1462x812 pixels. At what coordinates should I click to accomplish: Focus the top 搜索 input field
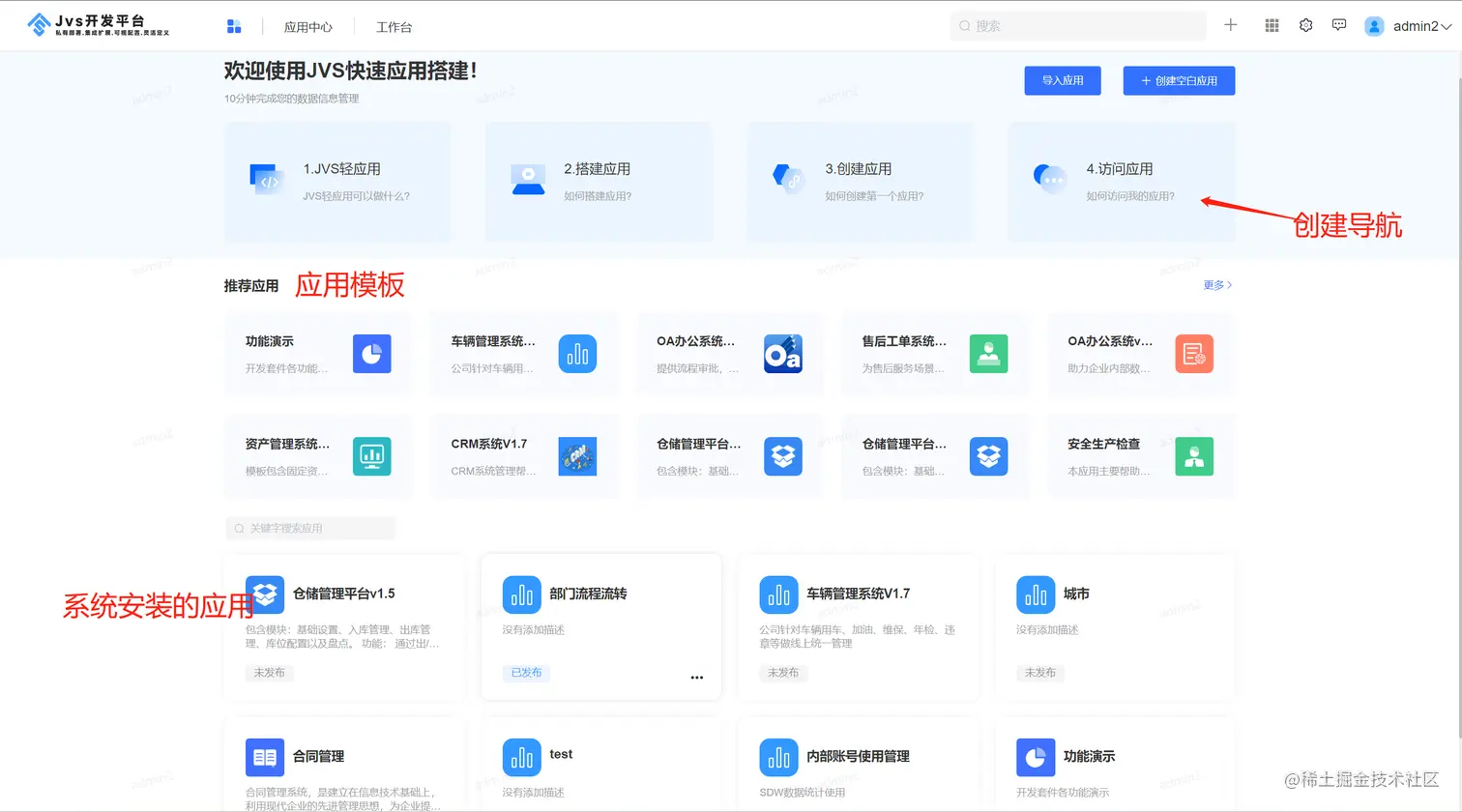point(1078,26)
